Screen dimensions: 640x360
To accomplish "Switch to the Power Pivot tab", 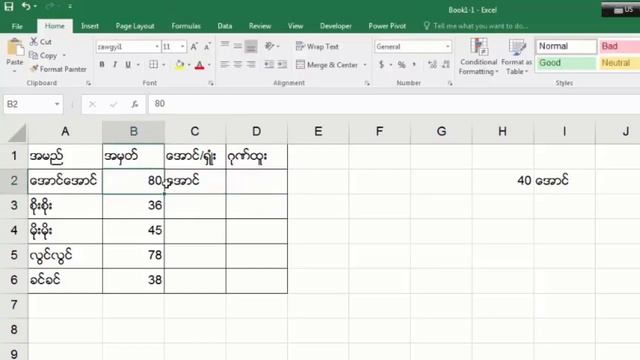I will pyautogui.click(x=387, y=26).
